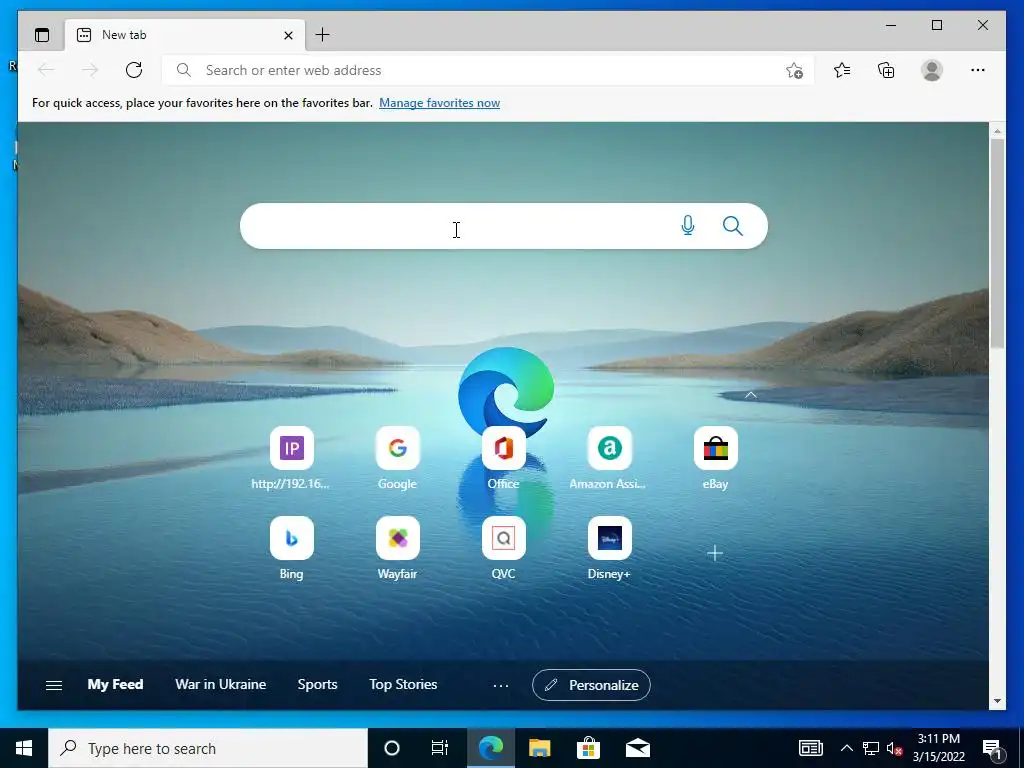Open the Amazon Assistant quick link

[x=609, y=458]
